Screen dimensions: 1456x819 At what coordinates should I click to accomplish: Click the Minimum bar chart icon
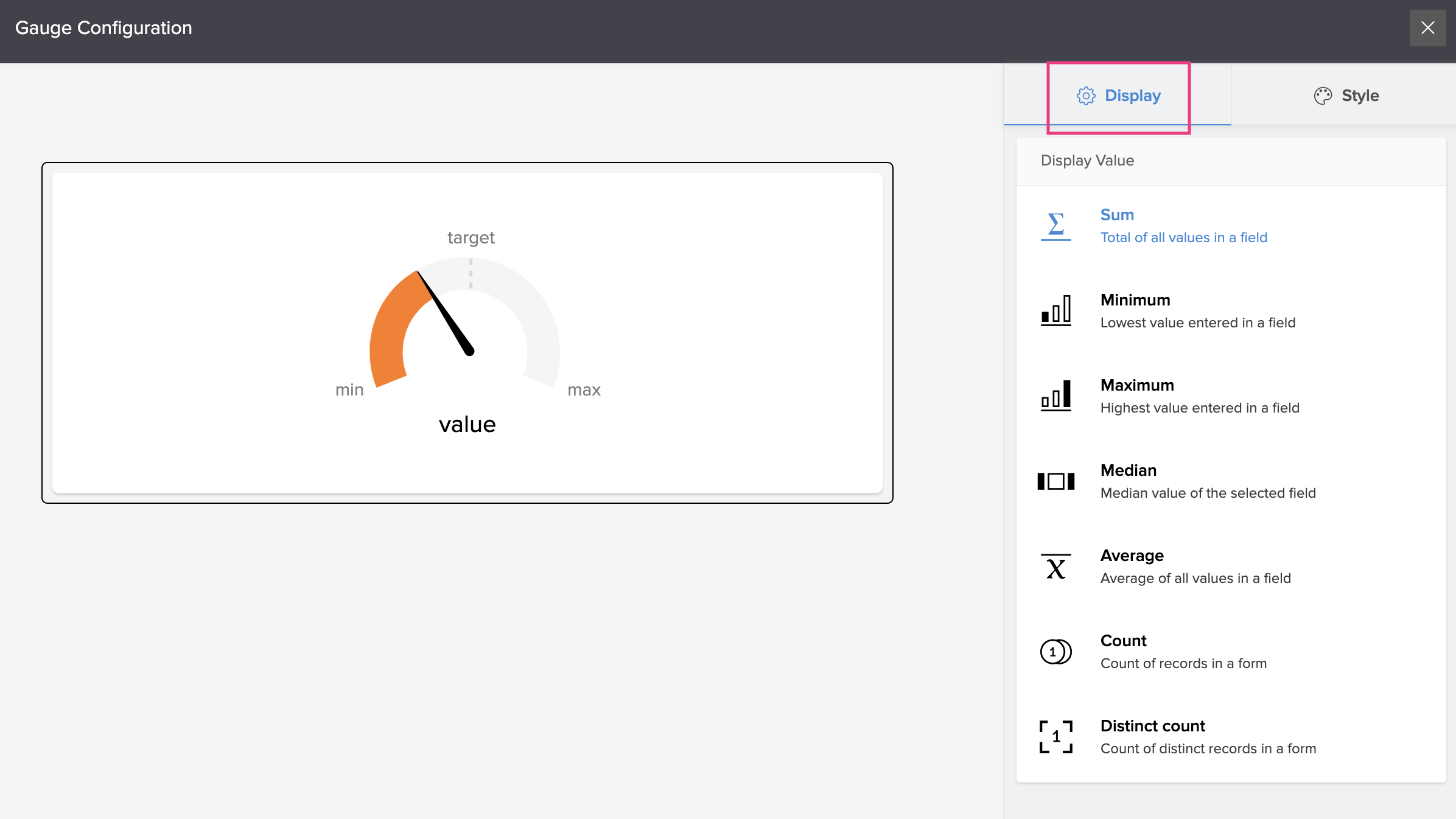pyautogui.click(x=1055, y=311)
